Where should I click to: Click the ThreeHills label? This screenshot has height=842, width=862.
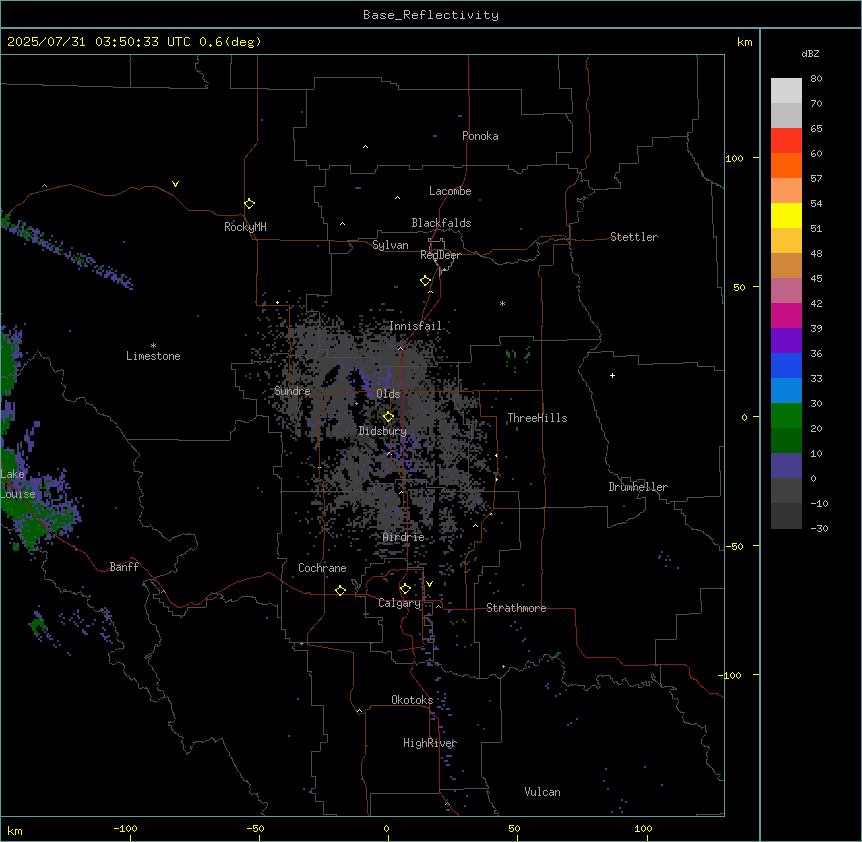[x=537, y=418]
